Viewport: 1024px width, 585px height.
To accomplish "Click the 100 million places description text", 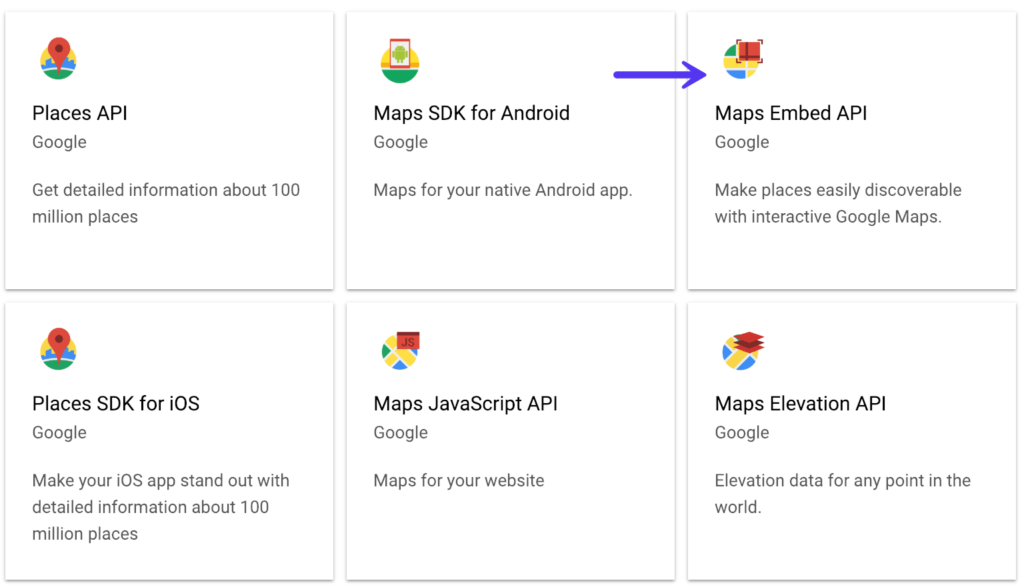I will pyautogui.click(x=166, y=203).
